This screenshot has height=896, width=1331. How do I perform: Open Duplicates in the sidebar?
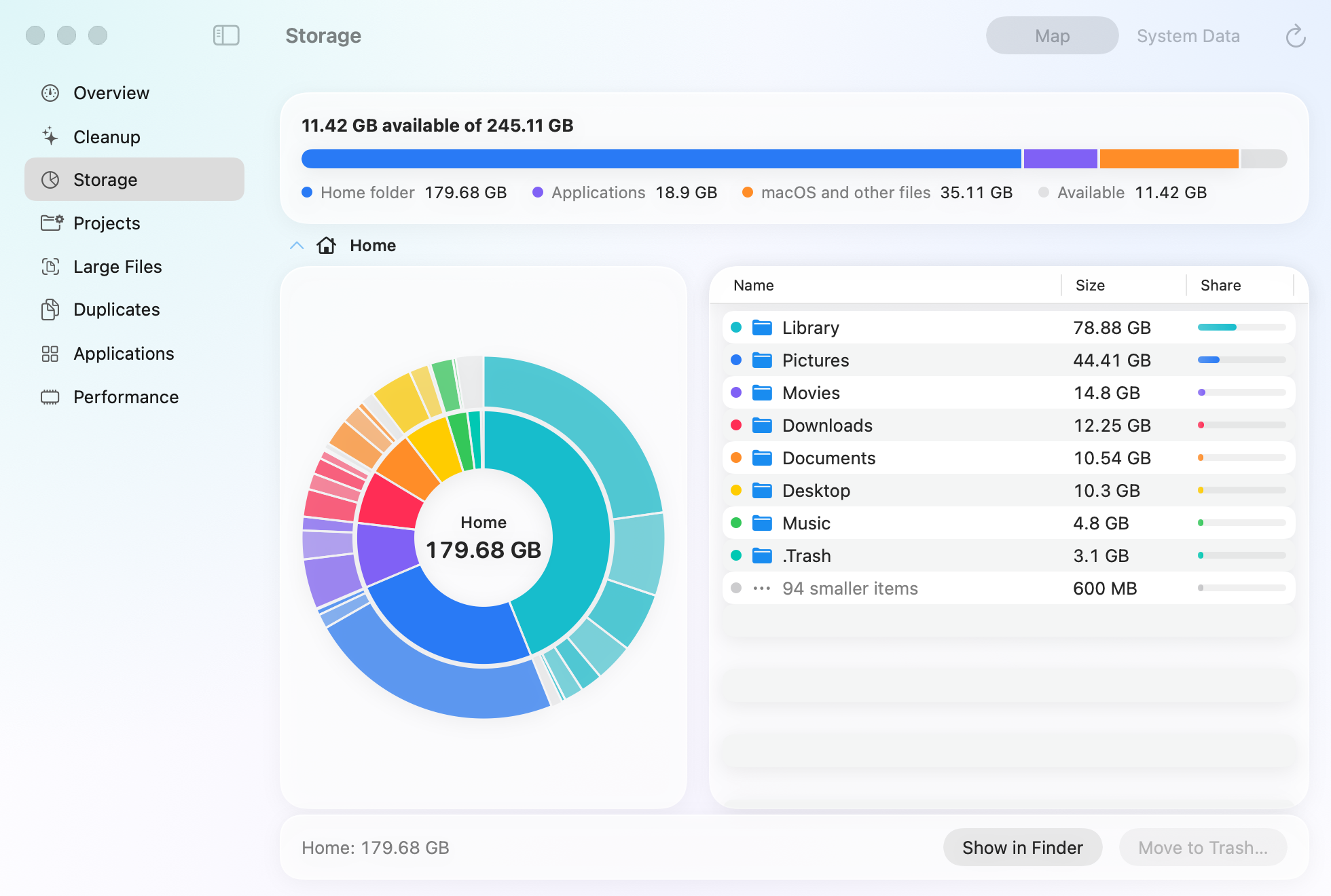(x=134, y=310)
